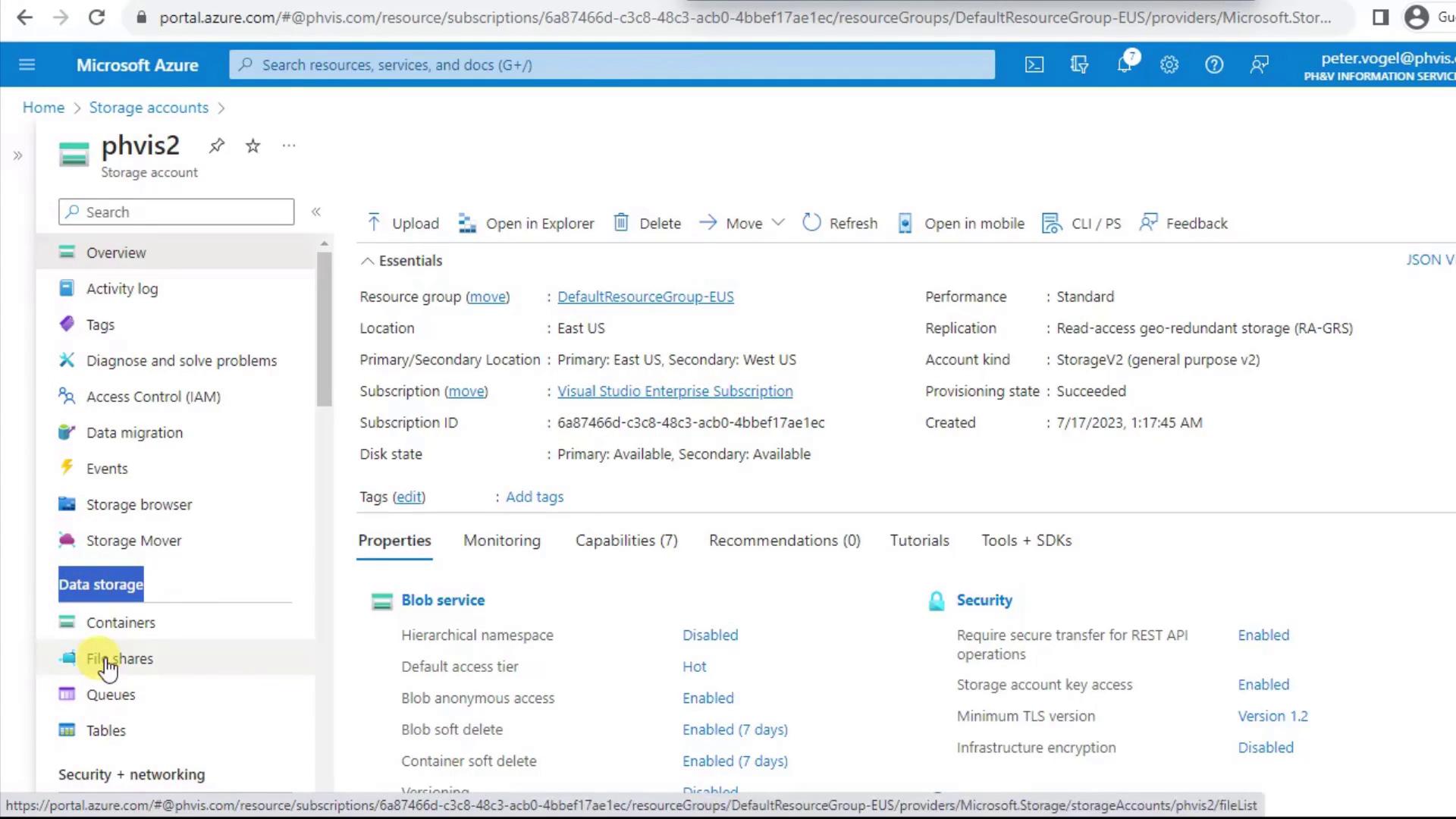The image size is (1456, 819).
Task: Open the Capabilities (7) tab
Action: (x=626, y=541)
